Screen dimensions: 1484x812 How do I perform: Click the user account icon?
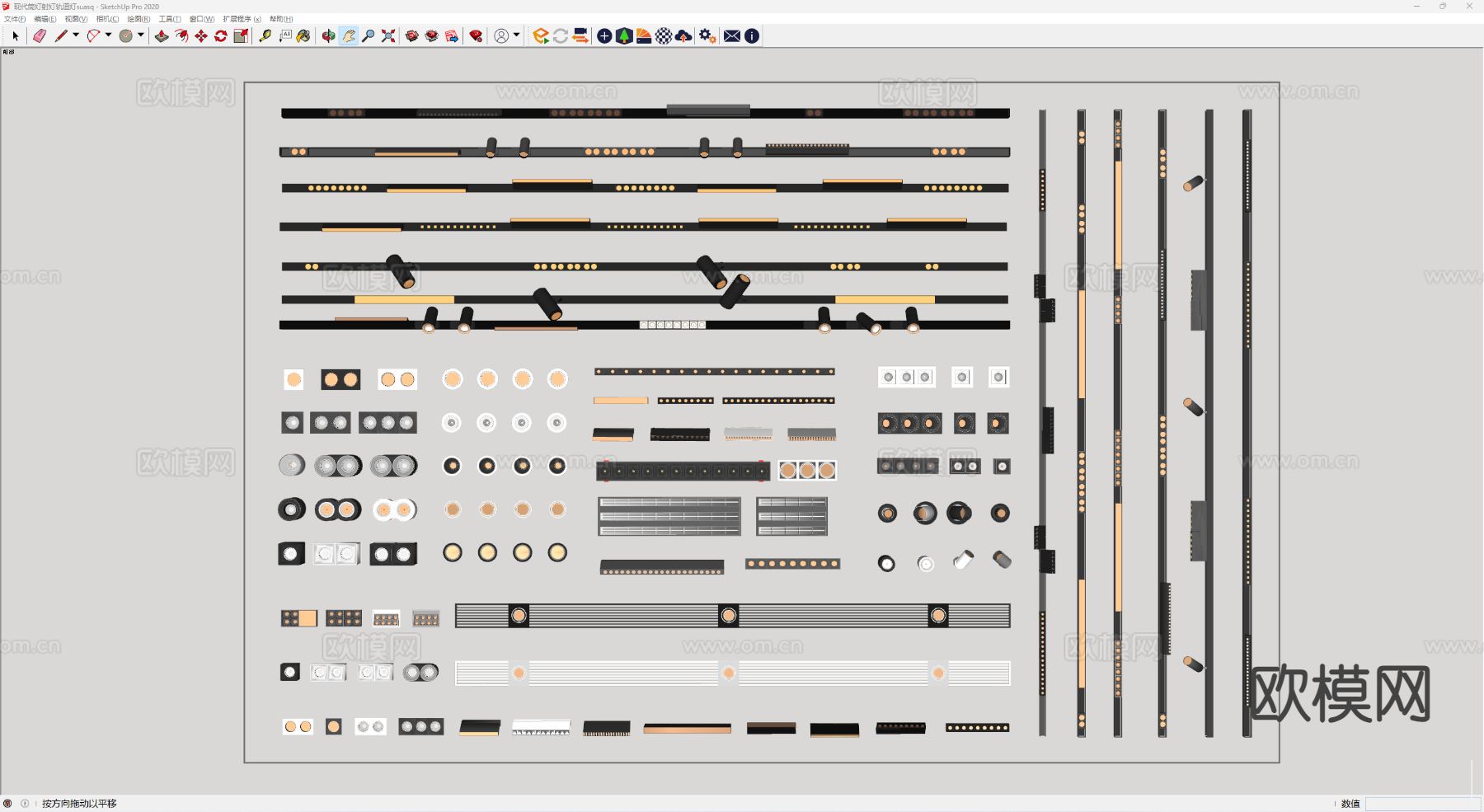point(501,36)
